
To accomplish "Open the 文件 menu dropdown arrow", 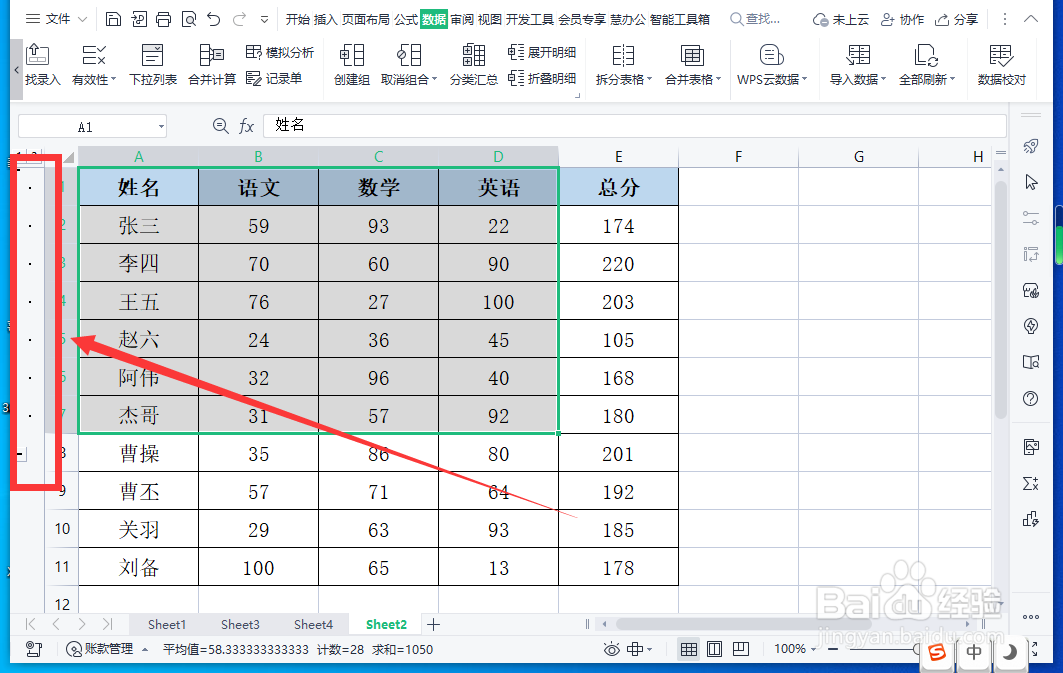I will (83, 19).
